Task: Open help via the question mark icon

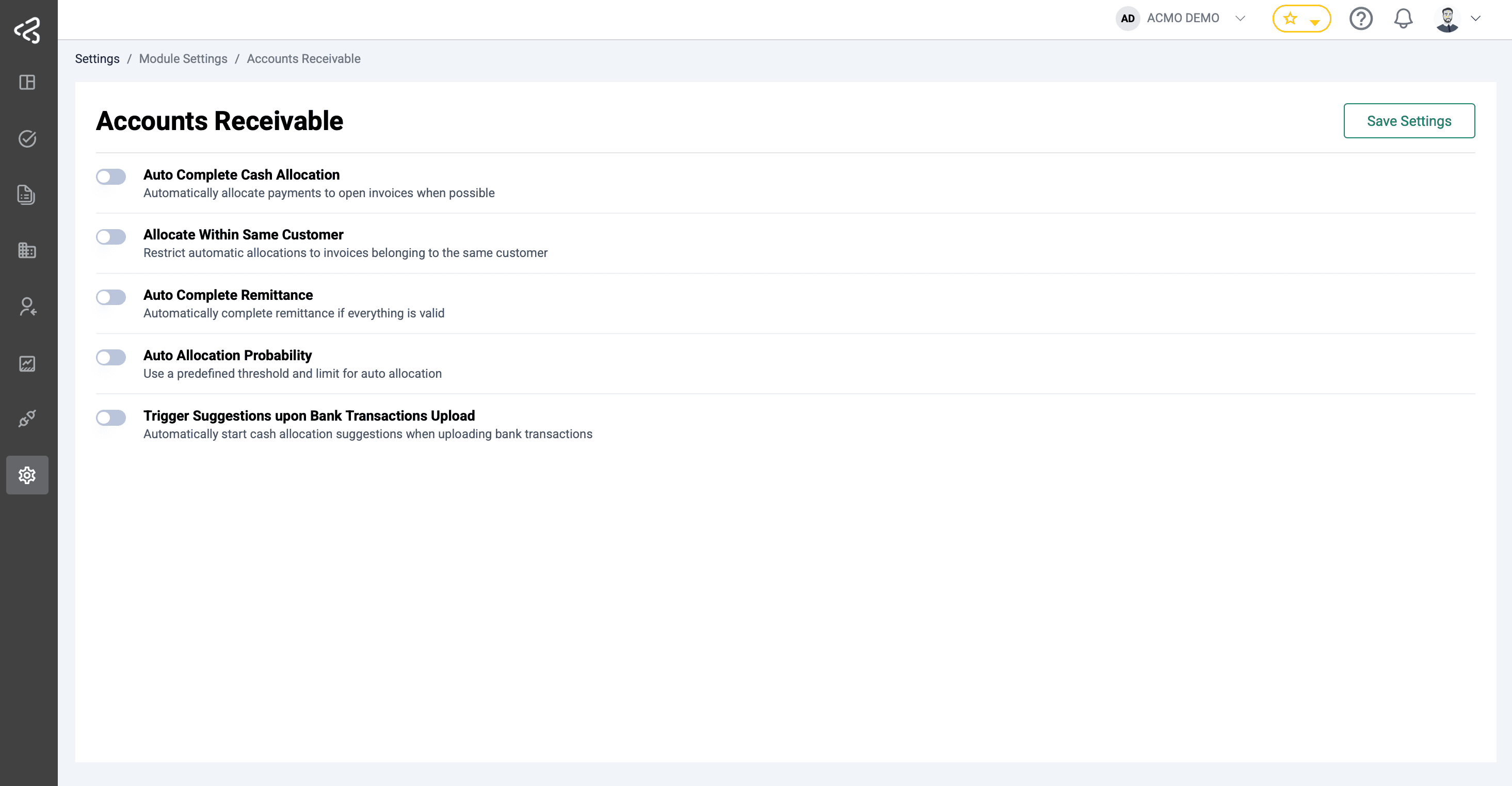Action: pos(1361,18)
